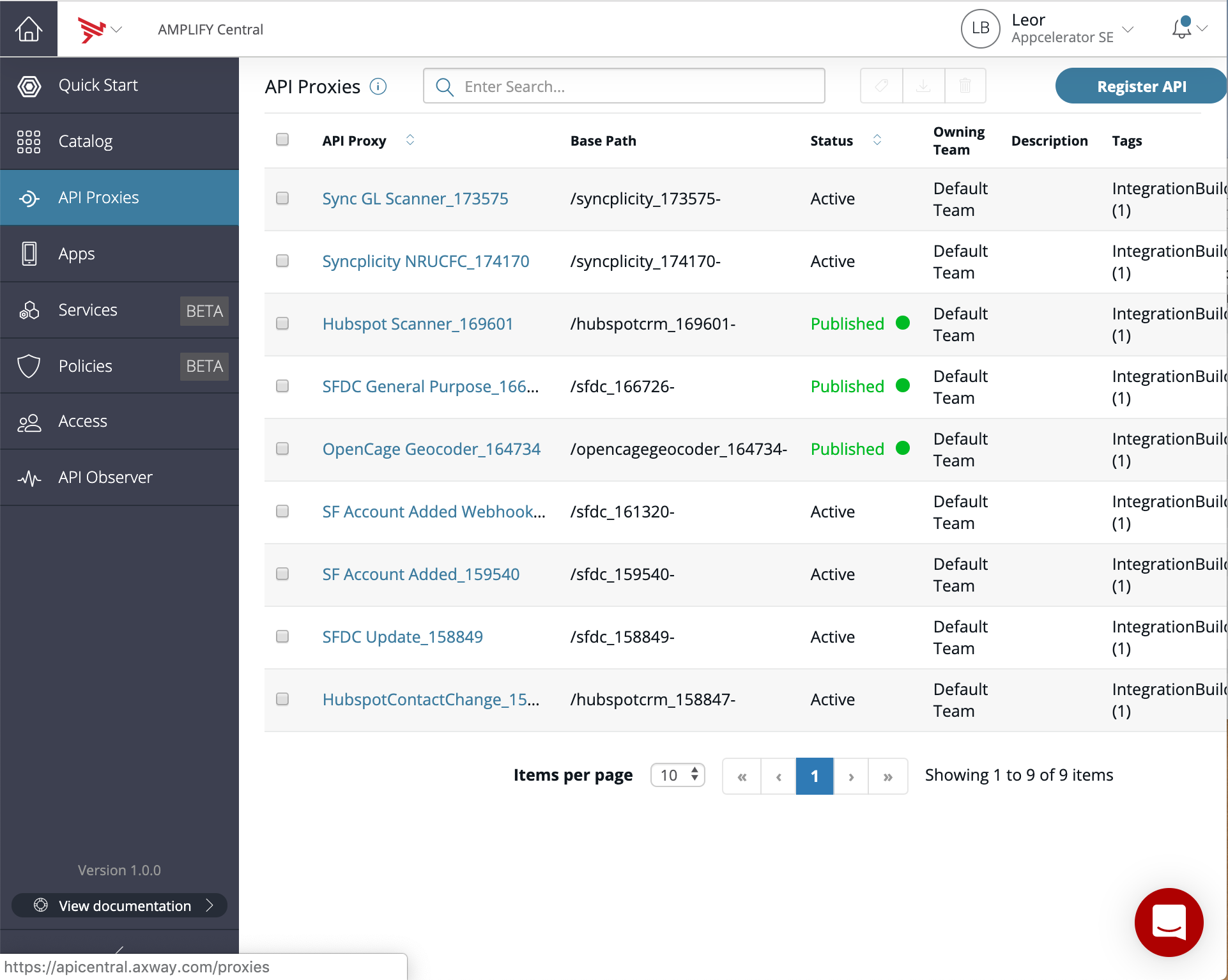Click the trash delete icon
Viewport: 1228px width, 980px height.
point(965,86)
